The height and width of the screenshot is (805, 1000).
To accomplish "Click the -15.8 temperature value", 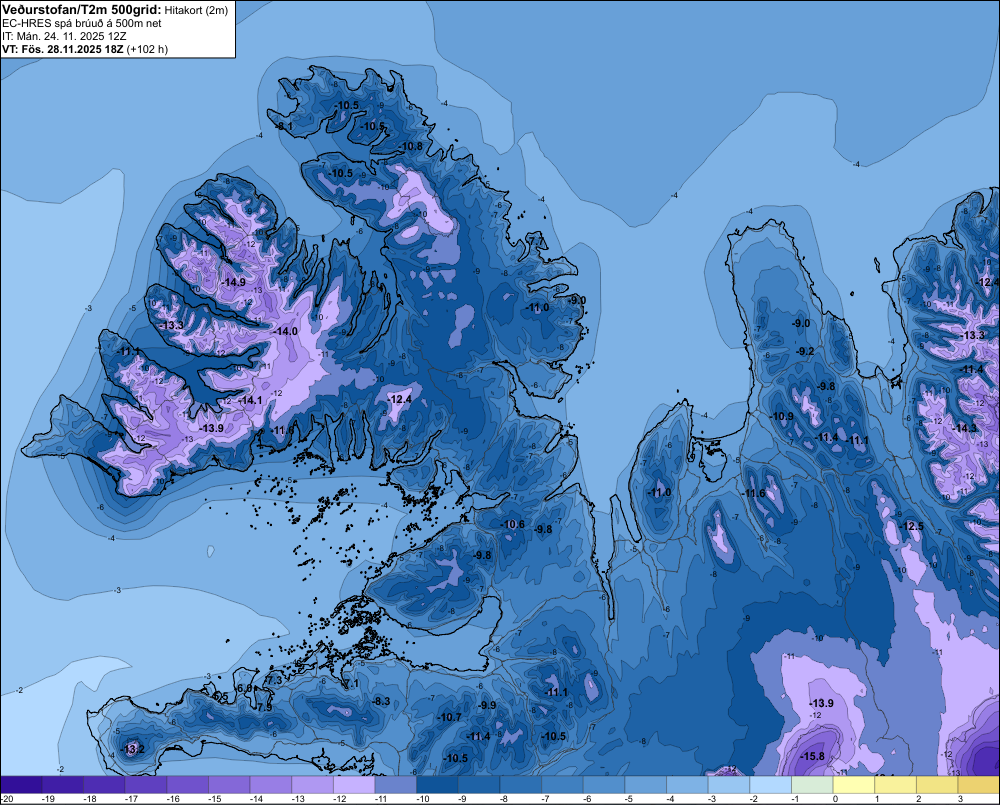I will click(x=812, y=757).
